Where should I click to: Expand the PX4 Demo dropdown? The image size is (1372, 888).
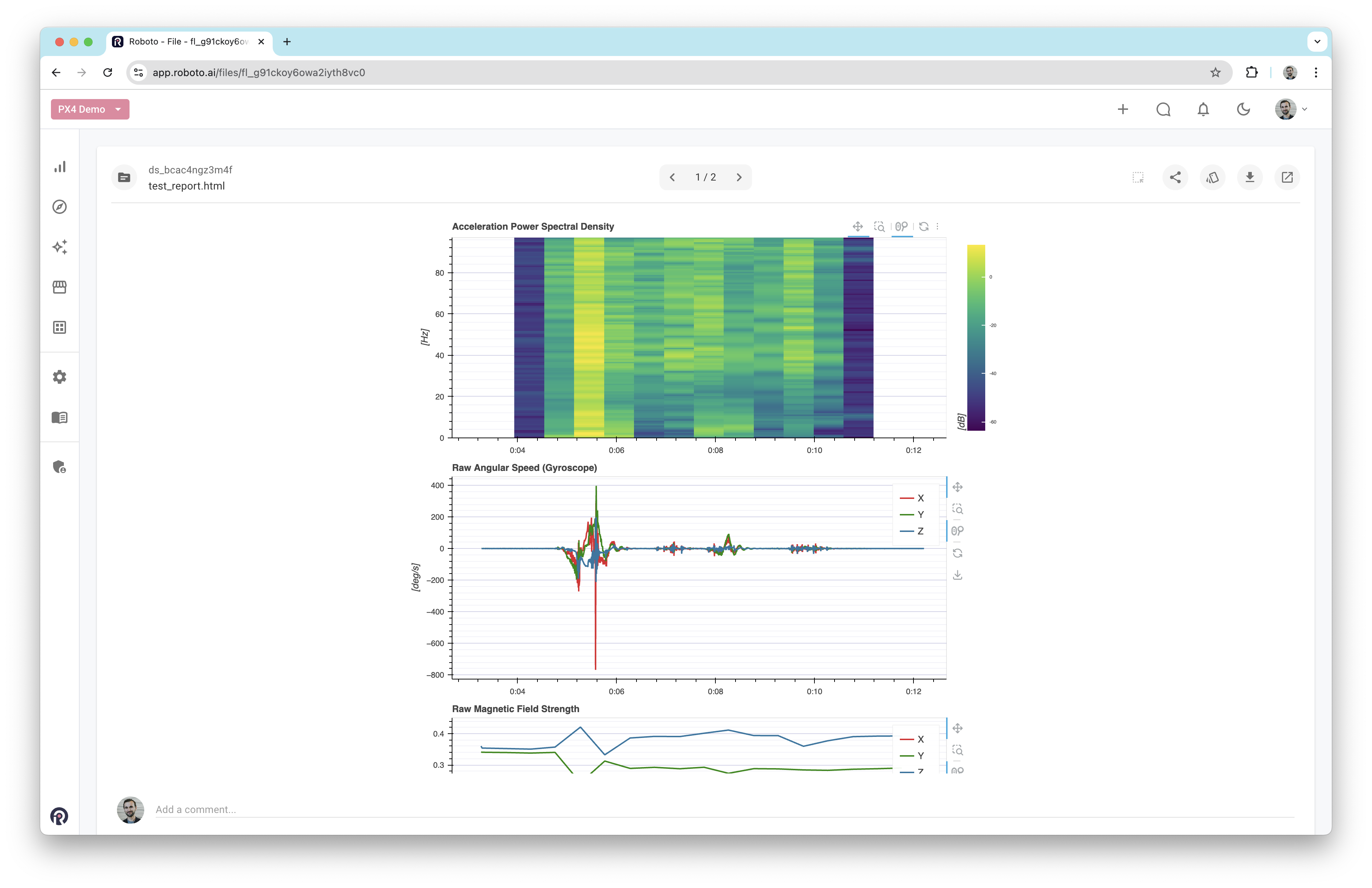pyautogui.click(x=90, y=109)
